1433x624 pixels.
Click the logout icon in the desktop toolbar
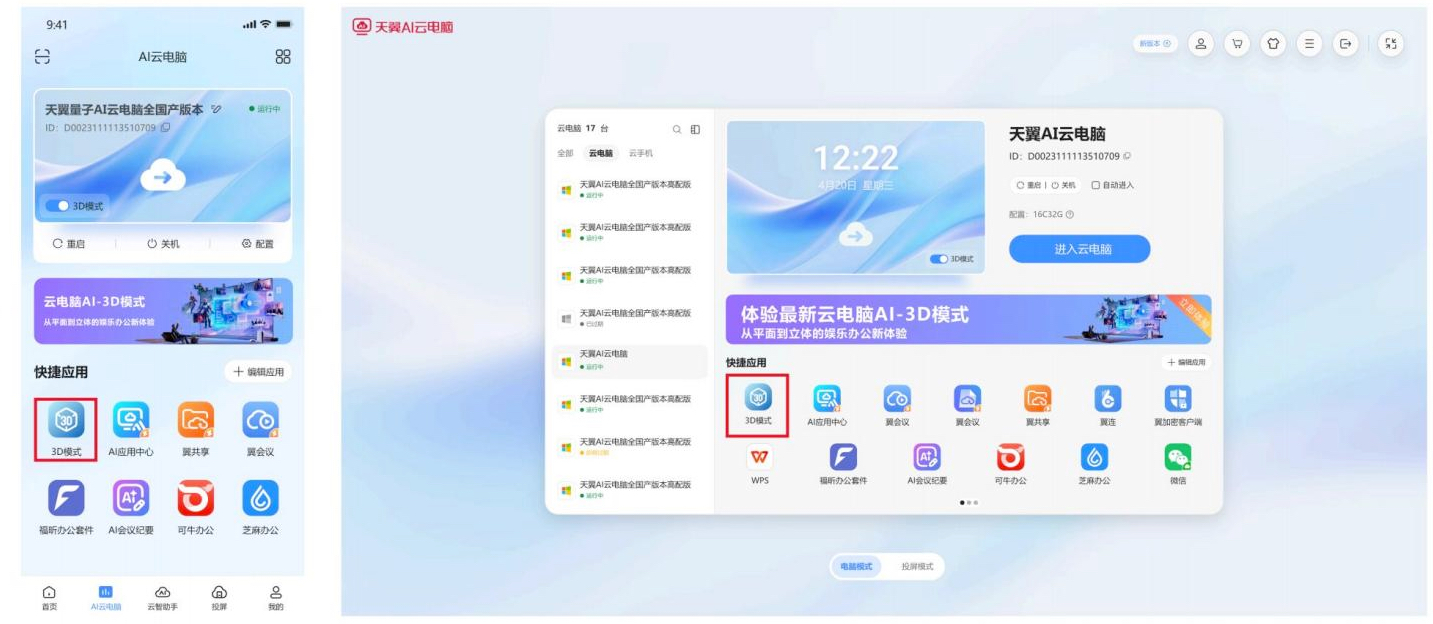[1346, 44]
